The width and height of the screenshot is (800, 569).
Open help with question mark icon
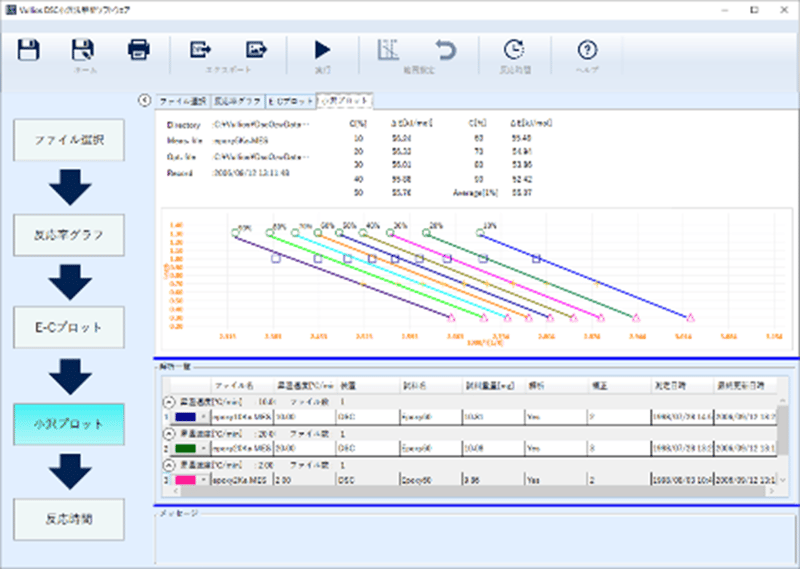click(x=587, y=50)
